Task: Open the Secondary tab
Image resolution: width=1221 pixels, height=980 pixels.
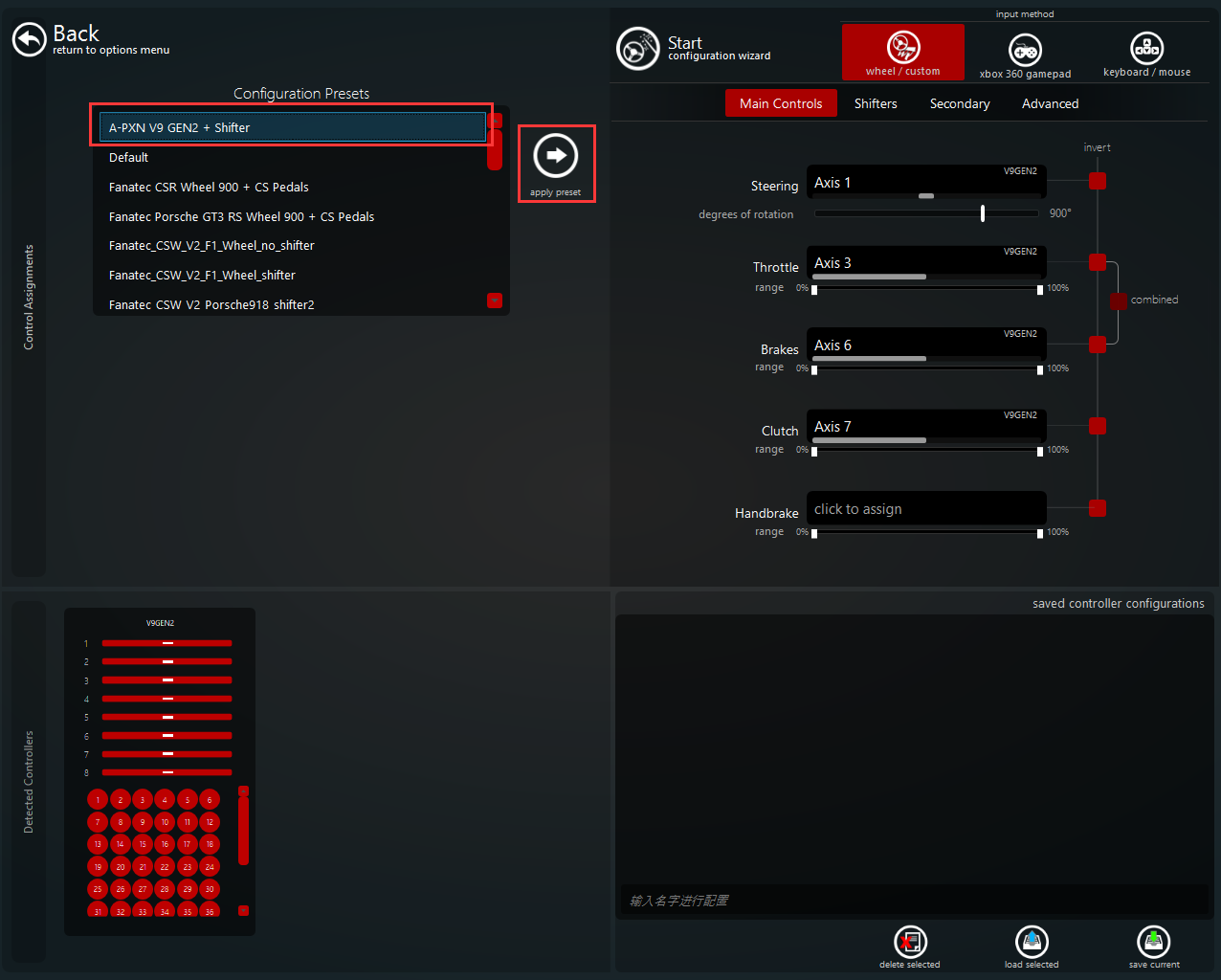Action: coord(960,103)
